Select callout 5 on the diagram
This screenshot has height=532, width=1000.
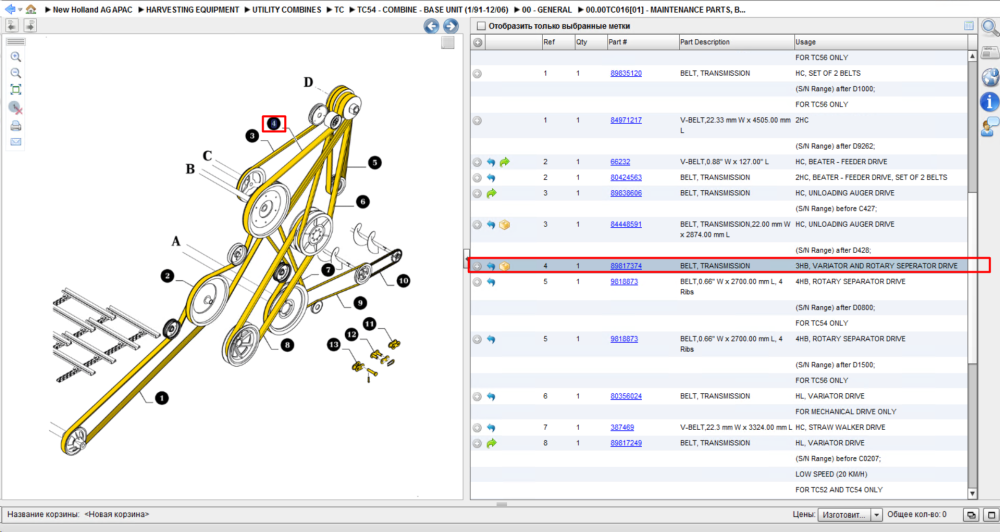tap(374, 163)
